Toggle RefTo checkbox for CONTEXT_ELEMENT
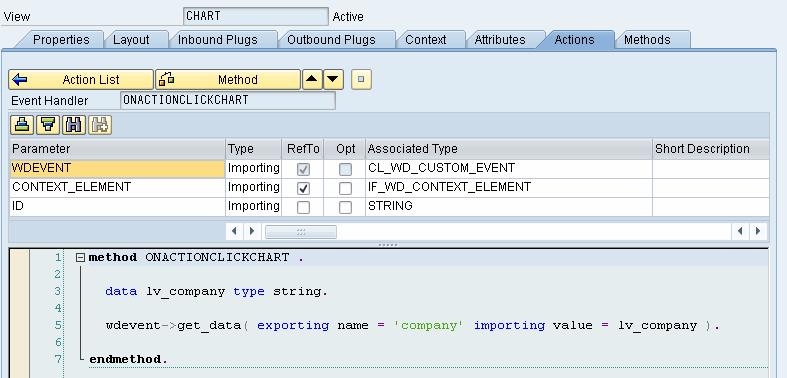The image size is (787, 378). click(303, 188)
